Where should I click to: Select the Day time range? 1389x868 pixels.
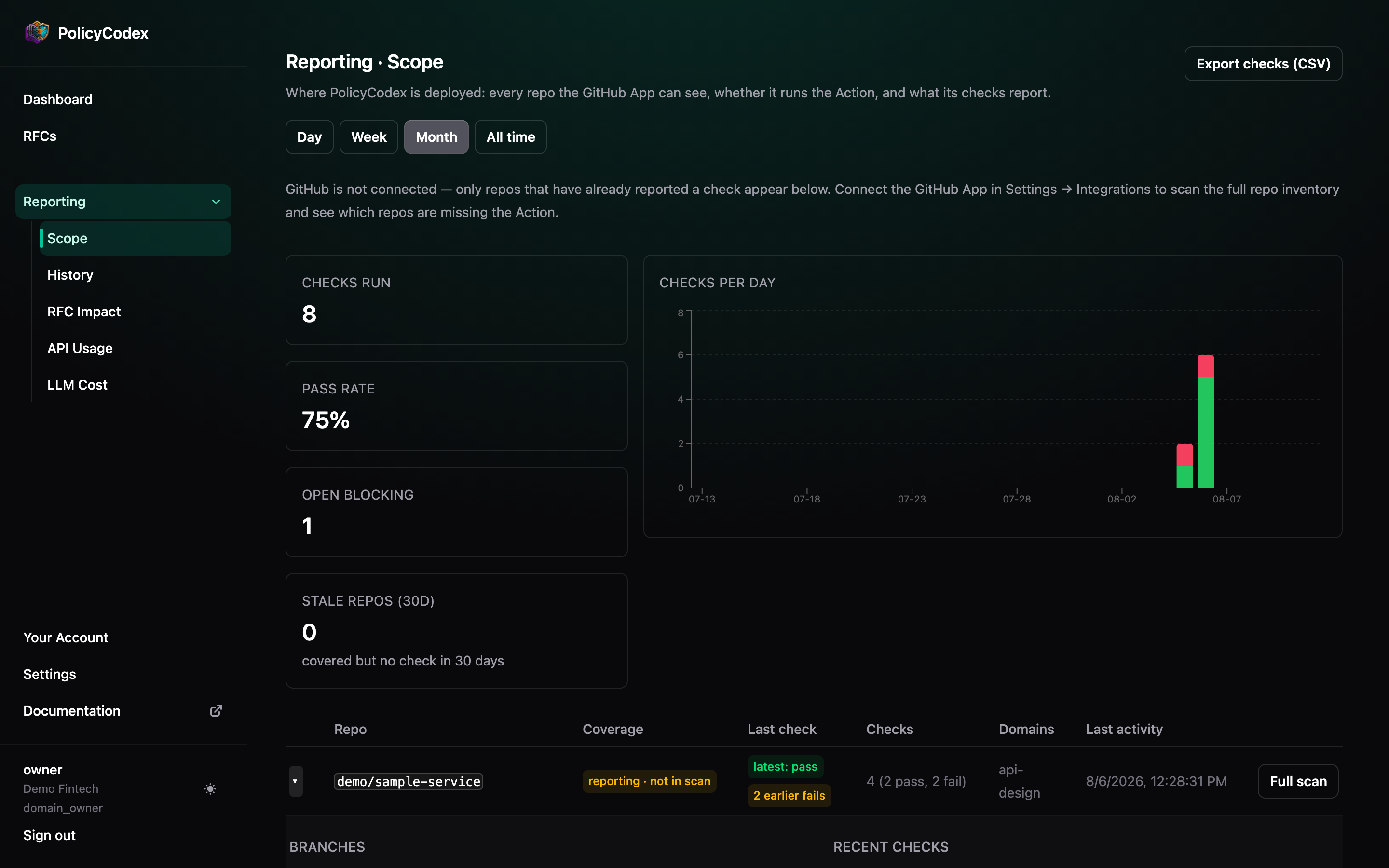coord(309,137)
